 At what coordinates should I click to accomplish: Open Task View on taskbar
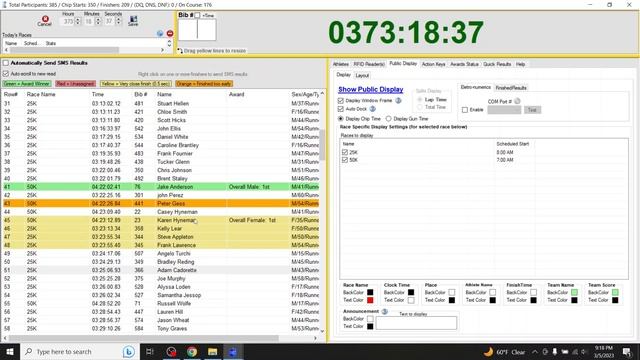(150, 351)
